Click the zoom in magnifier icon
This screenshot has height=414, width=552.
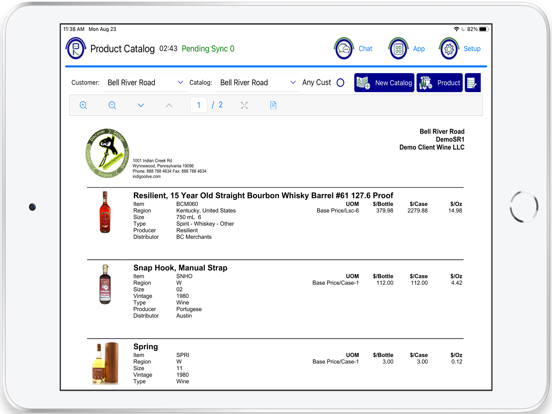point(83,105)
